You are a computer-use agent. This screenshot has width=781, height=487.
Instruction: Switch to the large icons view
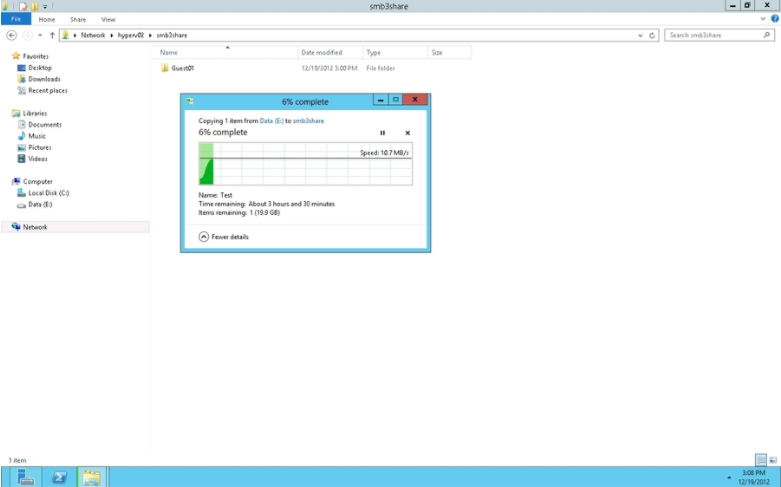773,460
